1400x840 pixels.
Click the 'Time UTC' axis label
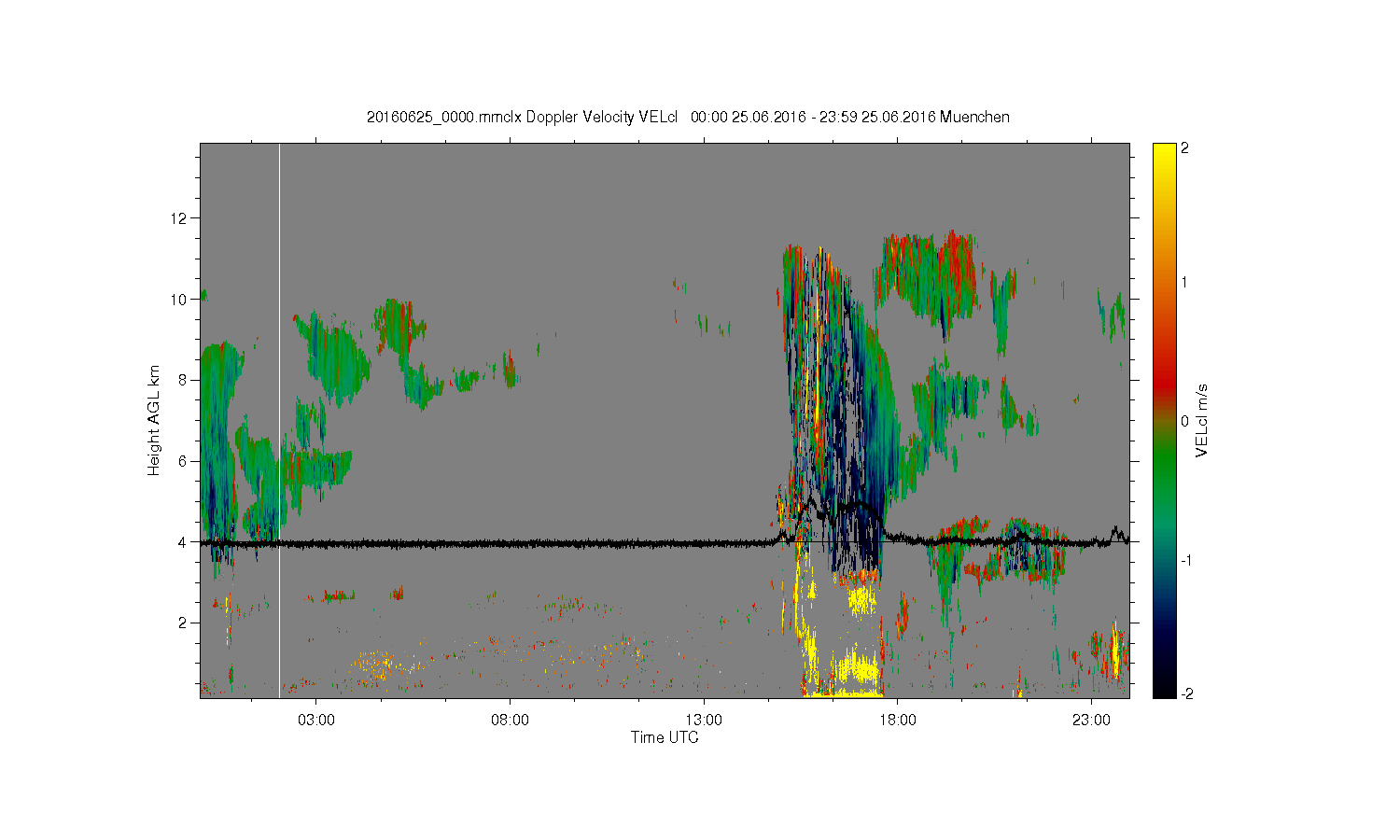[665, 737]
